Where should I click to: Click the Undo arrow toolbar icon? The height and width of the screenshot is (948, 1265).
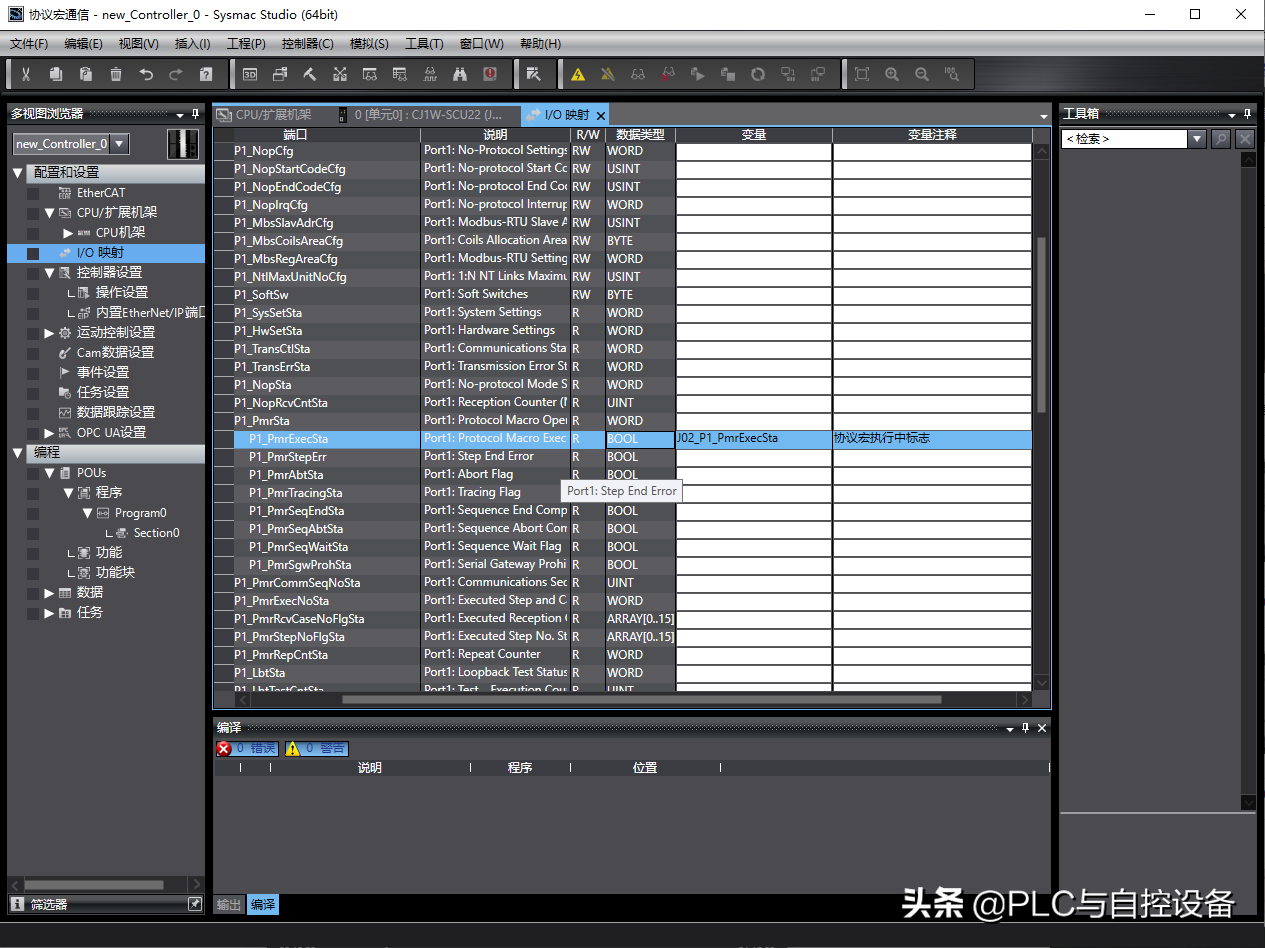tap(146, 74)
